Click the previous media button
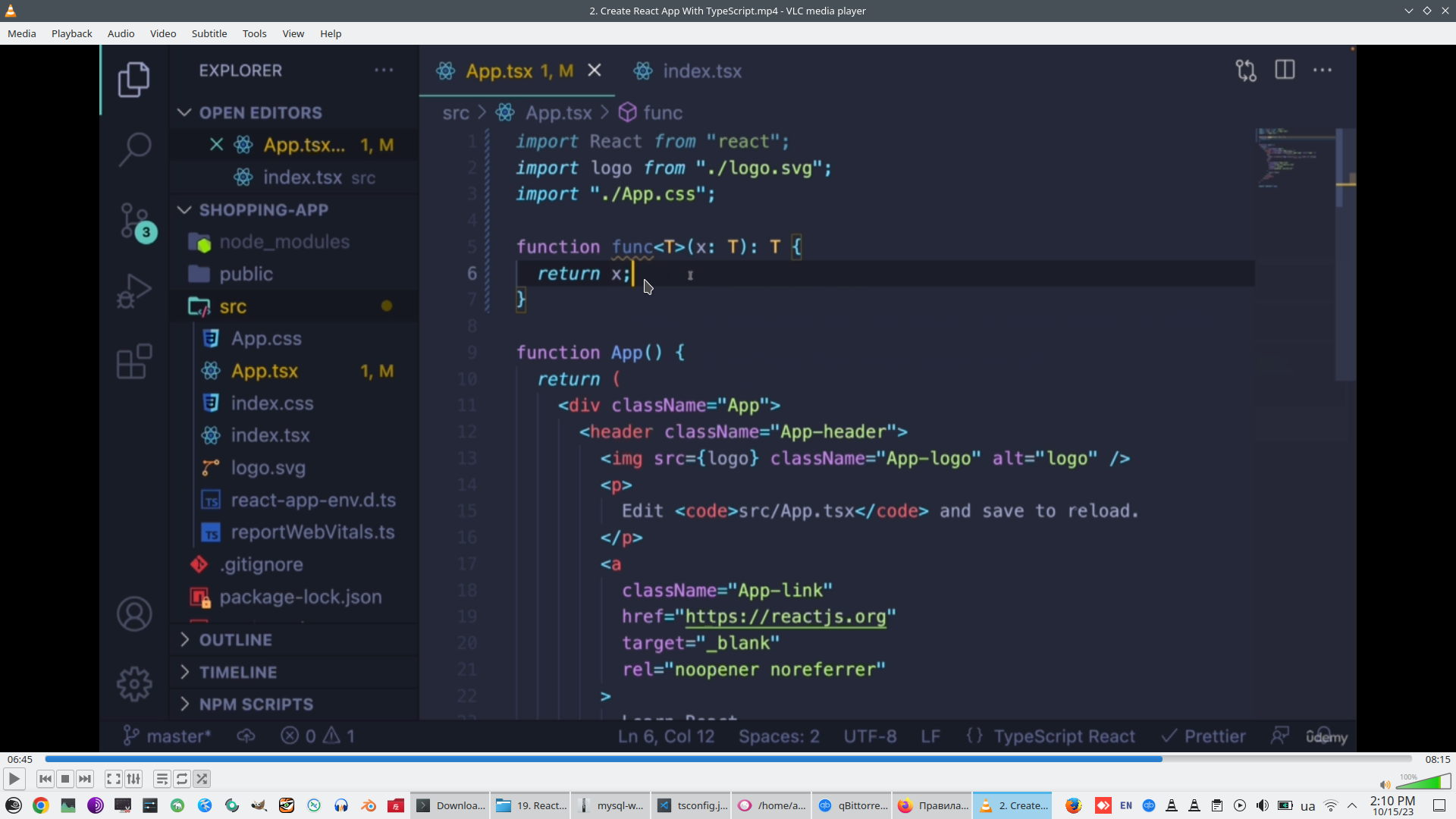This screenshot has width=1456, height=819. pos(45,779)
